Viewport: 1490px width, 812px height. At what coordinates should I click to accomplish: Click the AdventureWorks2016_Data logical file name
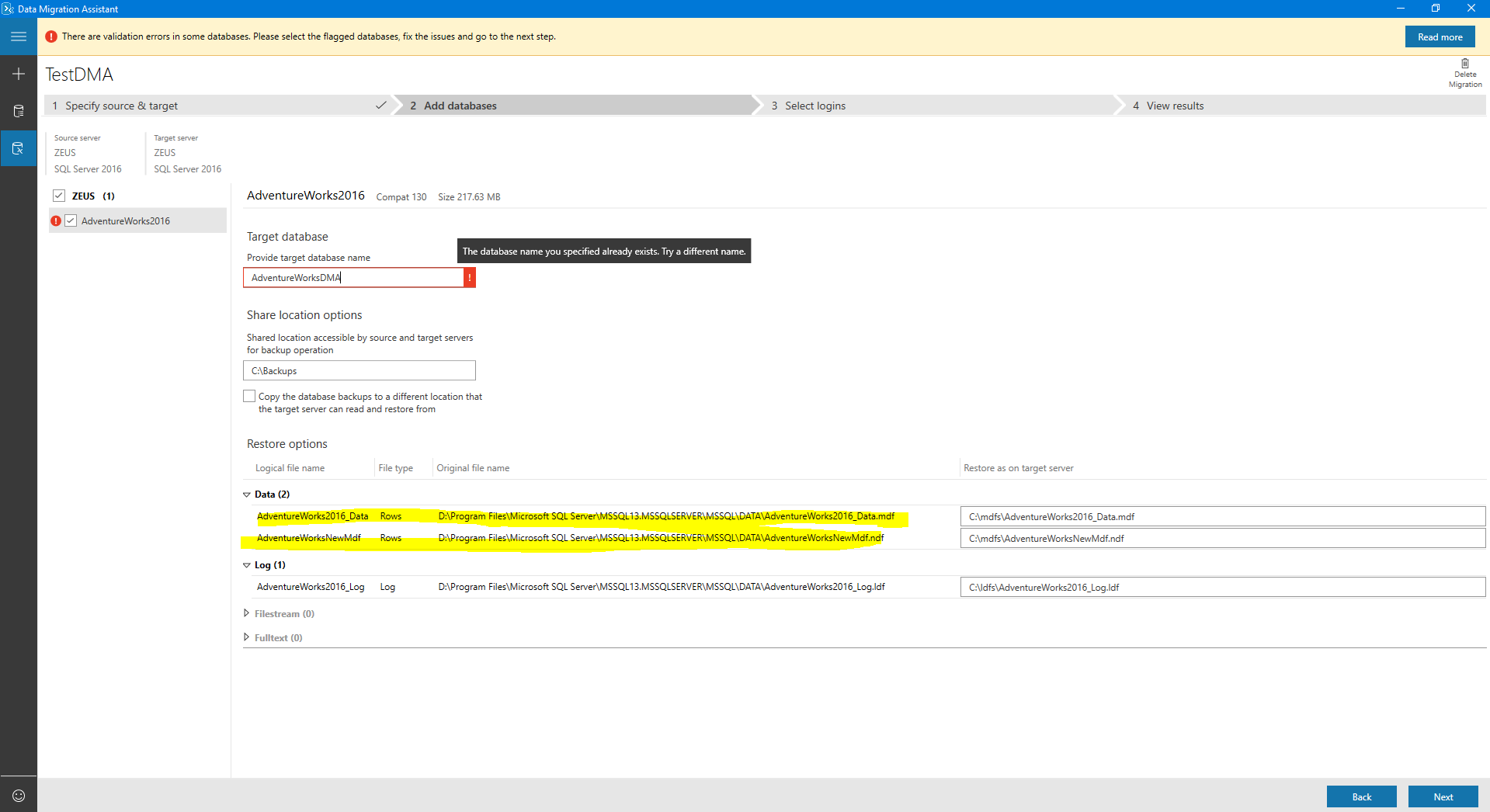pyautogui.click(x=313, y=516)
